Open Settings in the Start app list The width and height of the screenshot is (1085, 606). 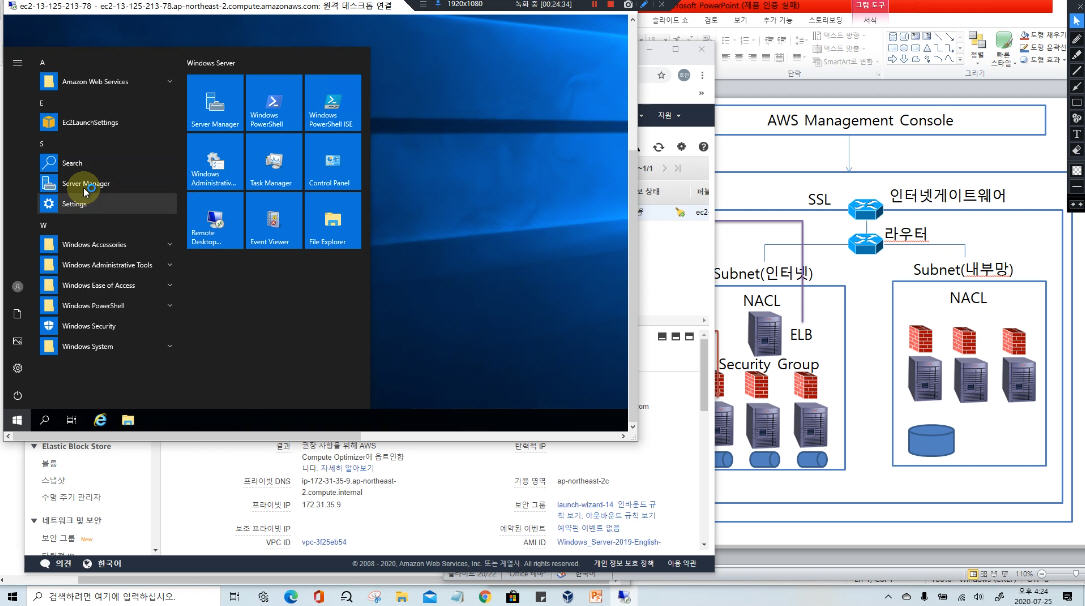pos(107,203)
